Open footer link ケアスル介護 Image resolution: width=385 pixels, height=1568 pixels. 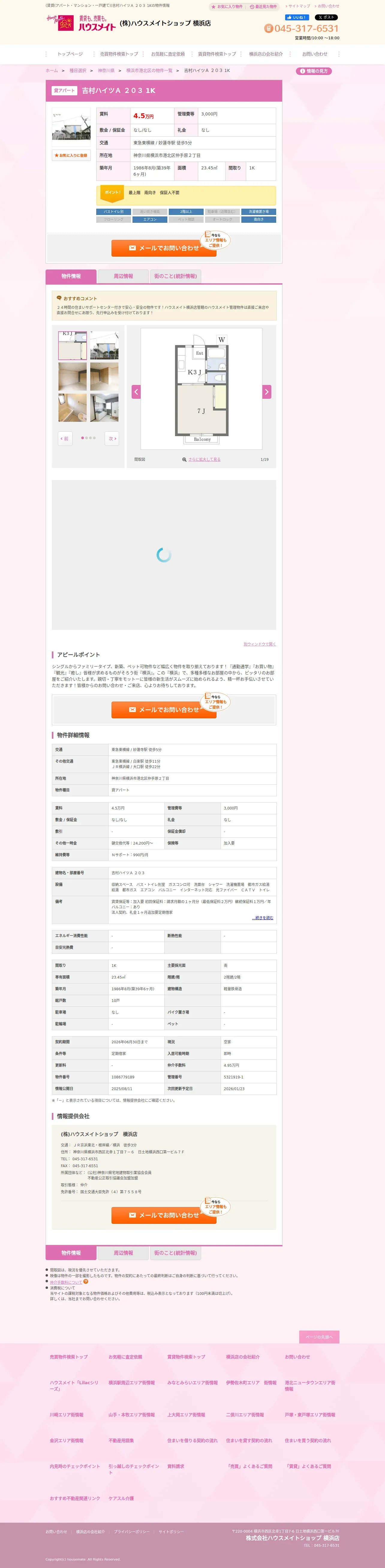pyautogui.click(x=121, y=1499)
